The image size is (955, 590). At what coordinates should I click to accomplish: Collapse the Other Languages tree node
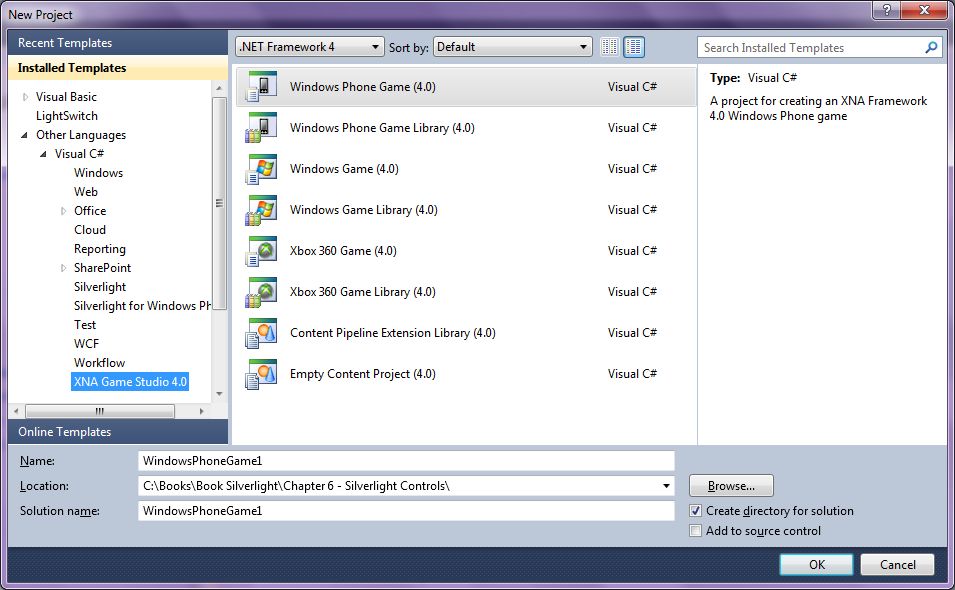(x=24, y=135)
